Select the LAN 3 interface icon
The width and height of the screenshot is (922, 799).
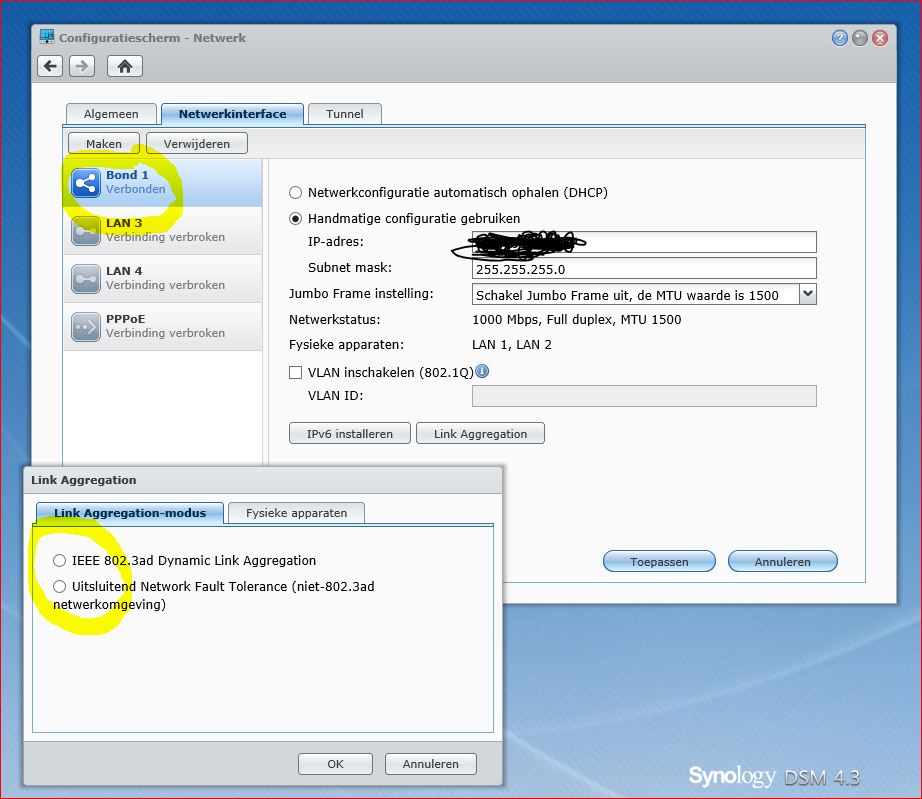85,229
